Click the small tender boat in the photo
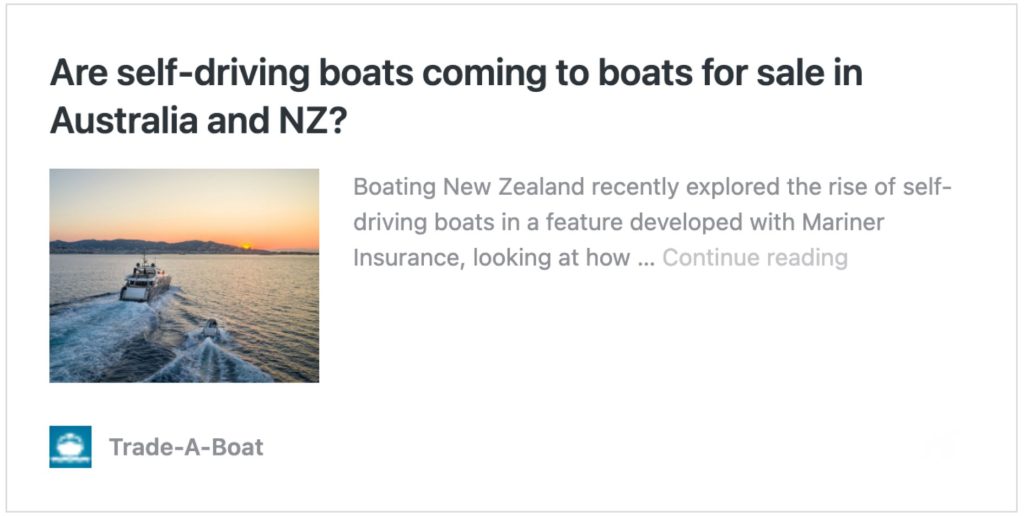The width and height of the screenshot is (1024, 516). pyautogui.click(x=210, y=330)
